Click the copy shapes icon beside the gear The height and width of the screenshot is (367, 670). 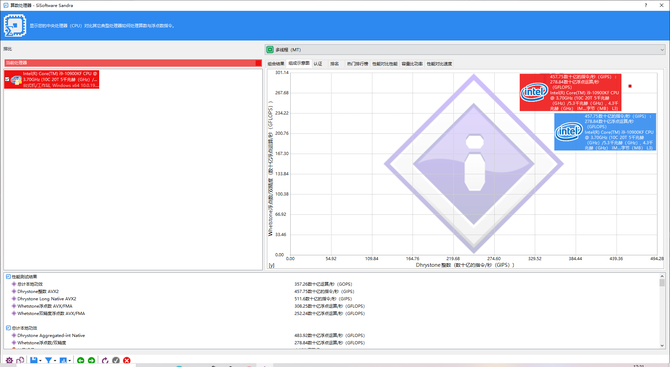(x=20, y=361)
